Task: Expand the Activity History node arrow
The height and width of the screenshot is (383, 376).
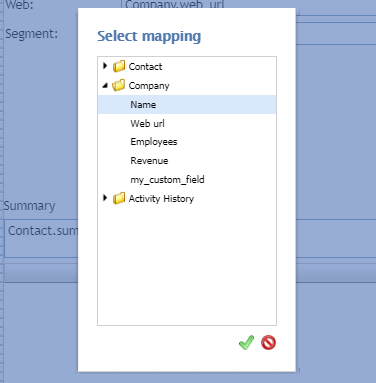Action: pos(105,198)
